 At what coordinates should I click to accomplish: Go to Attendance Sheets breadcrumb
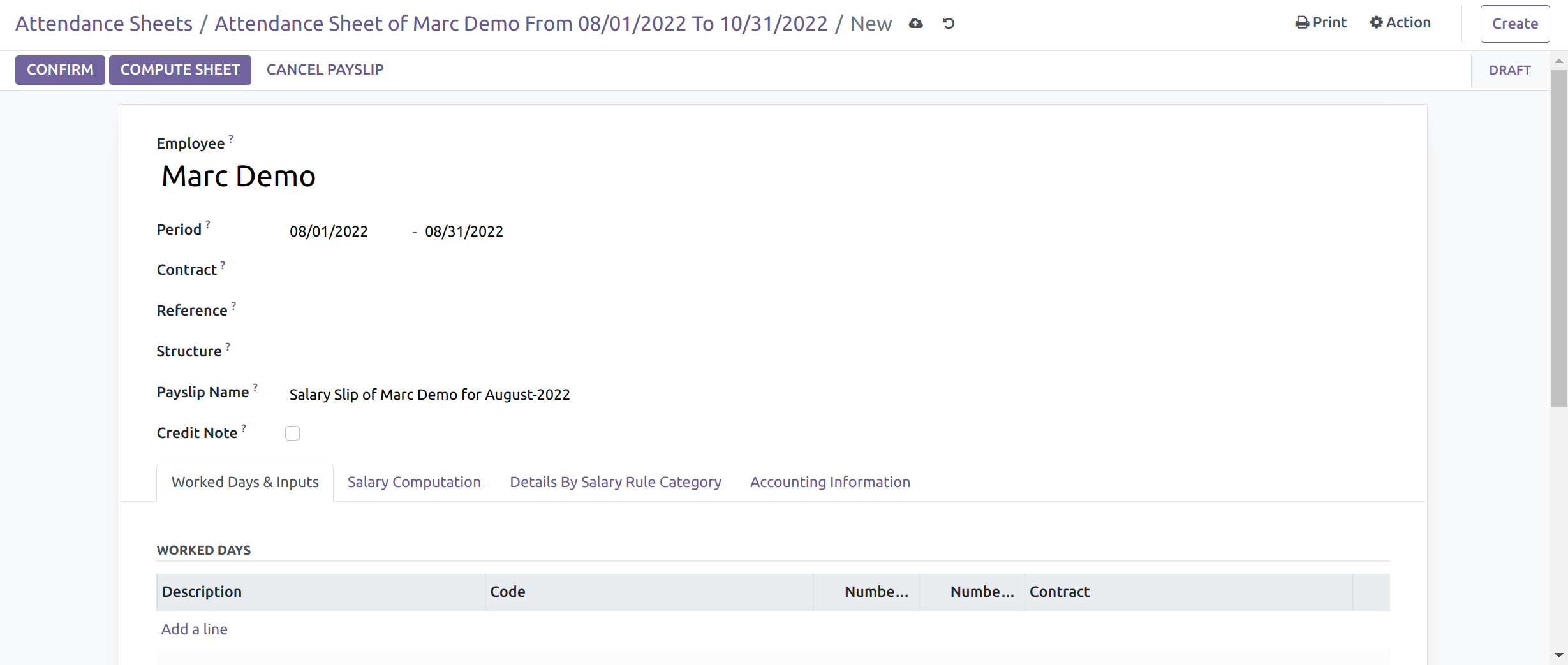104,24
